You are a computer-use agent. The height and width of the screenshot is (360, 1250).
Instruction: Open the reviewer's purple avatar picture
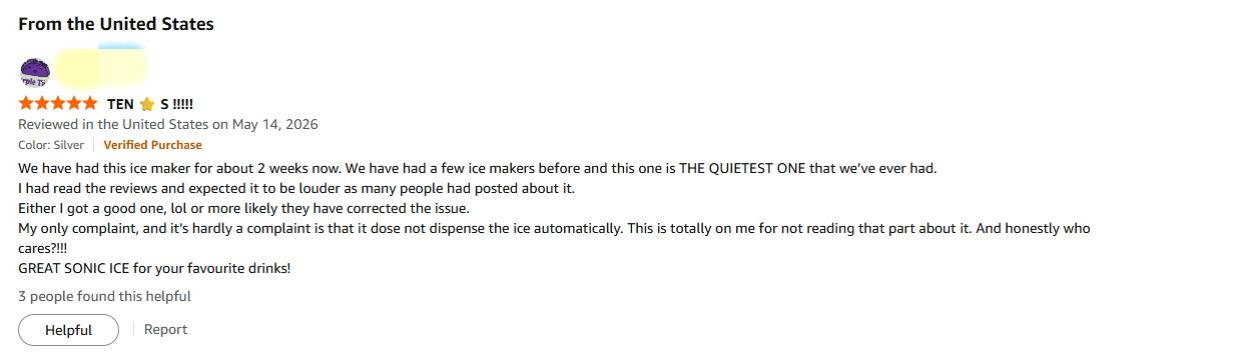(x=34, y=72)
